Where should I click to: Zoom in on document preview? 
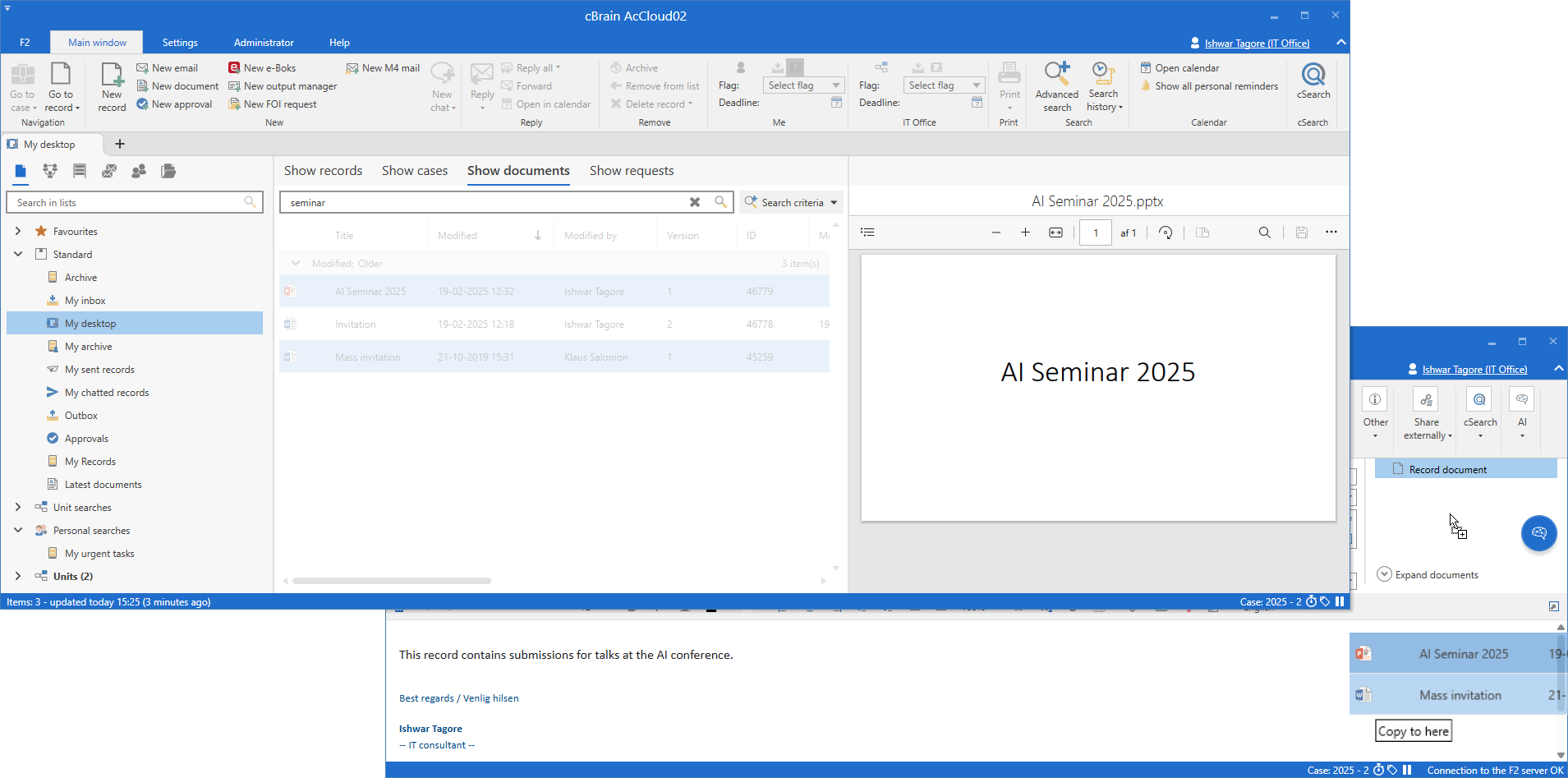tap(1025, 232)
